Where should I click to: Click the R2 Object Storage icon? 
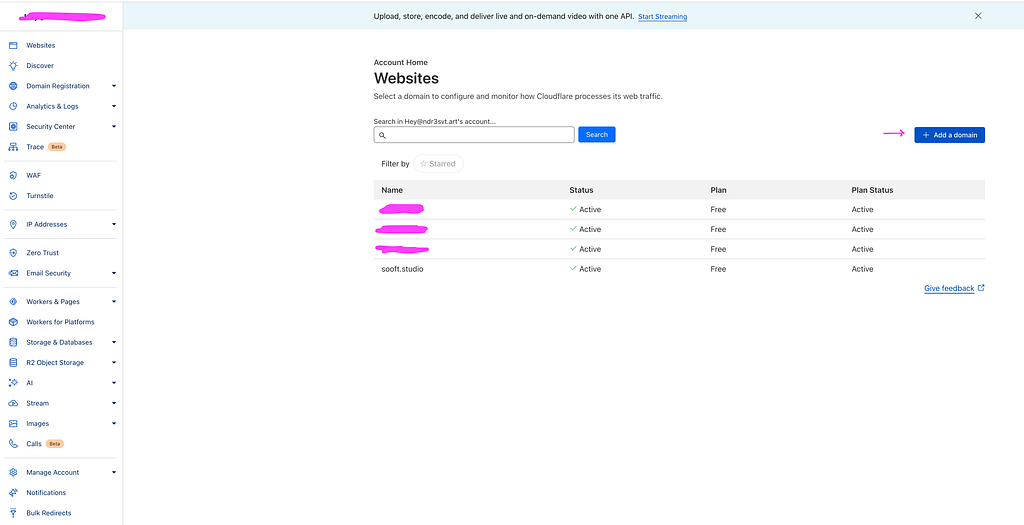[13, 362]
